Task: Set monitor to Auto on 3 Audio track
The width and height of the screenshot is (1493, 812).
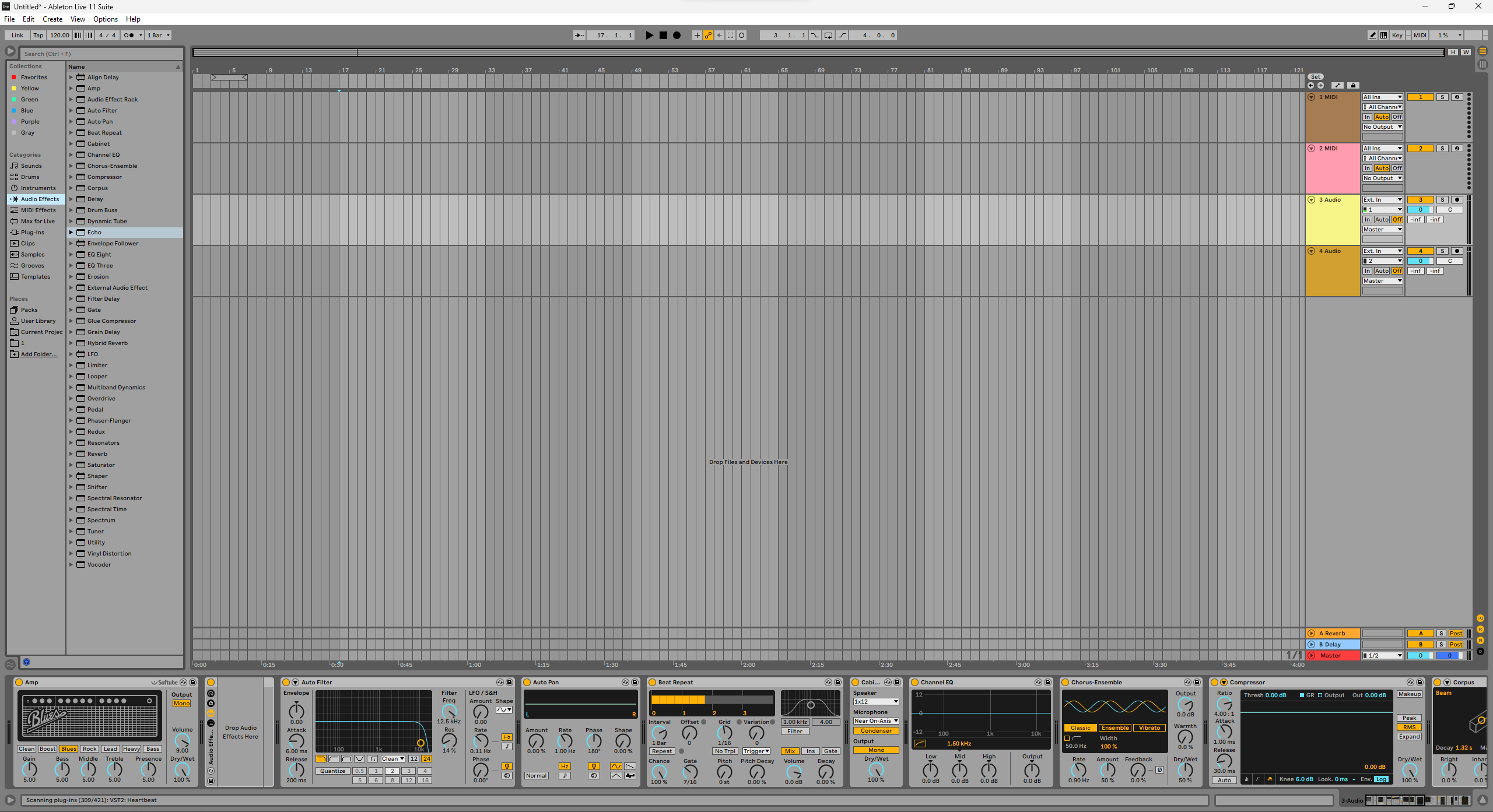Action: click(1382, 219)
